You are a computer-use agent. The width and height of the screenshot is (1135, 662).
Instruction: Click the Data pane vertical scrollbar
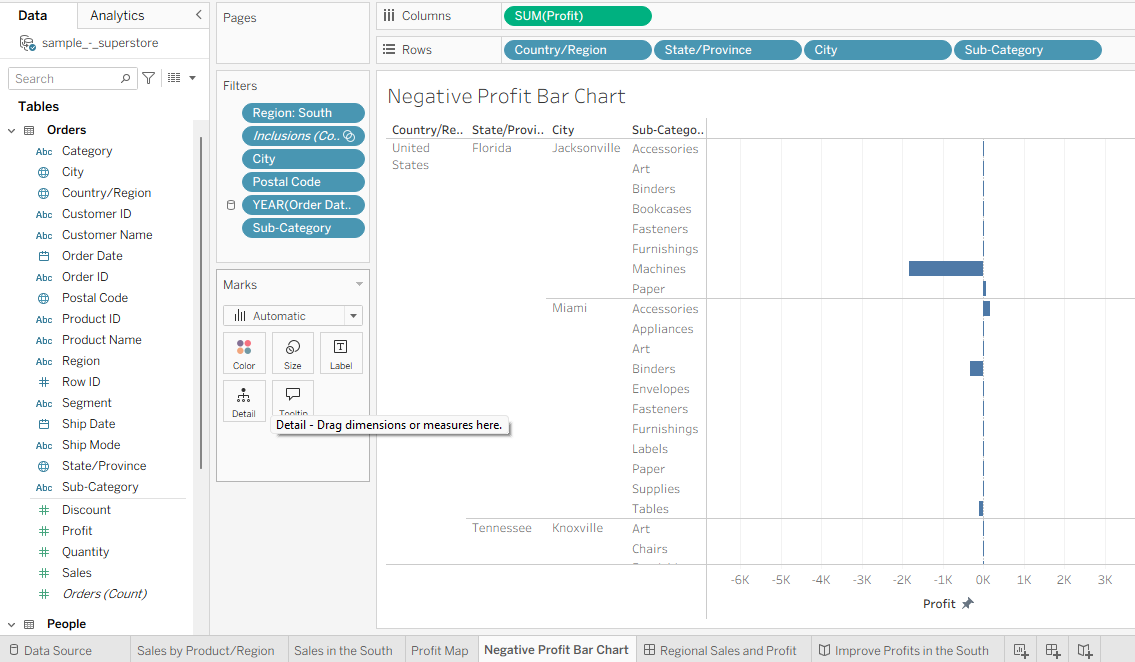(201, 304)
